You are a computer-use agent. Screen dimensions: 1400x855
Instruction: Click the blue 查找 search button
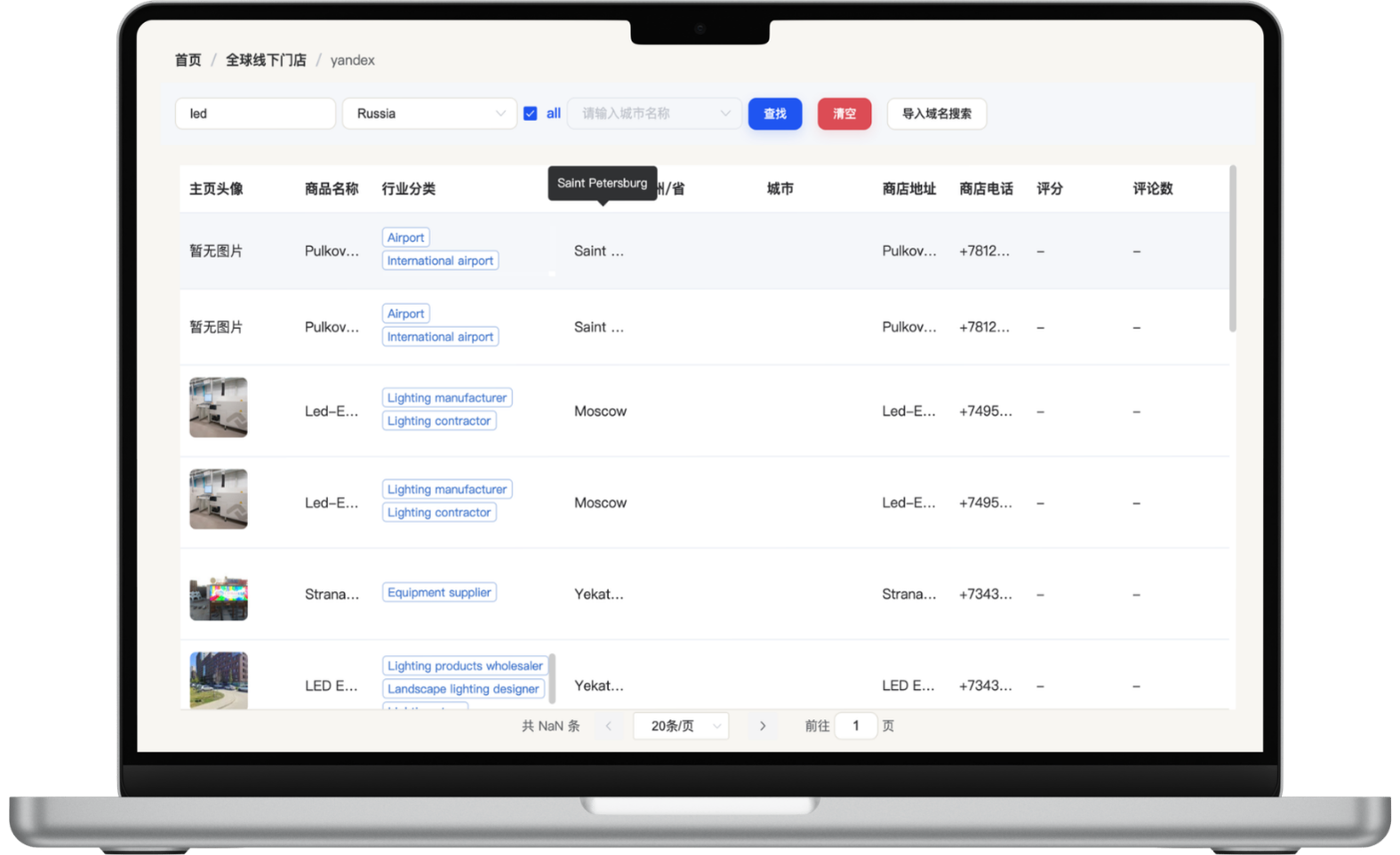(x=775, y=114)
